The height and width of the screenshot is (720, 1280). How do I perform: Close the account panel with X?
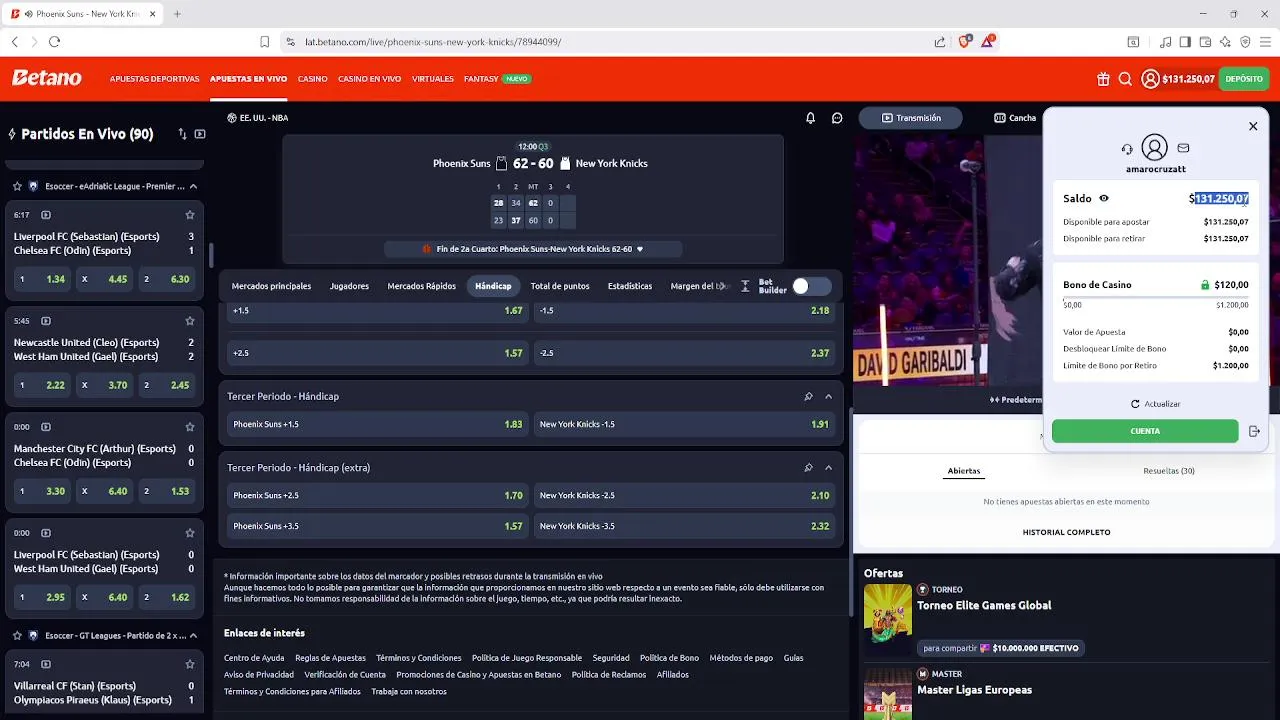click(x=1253, y=126)
